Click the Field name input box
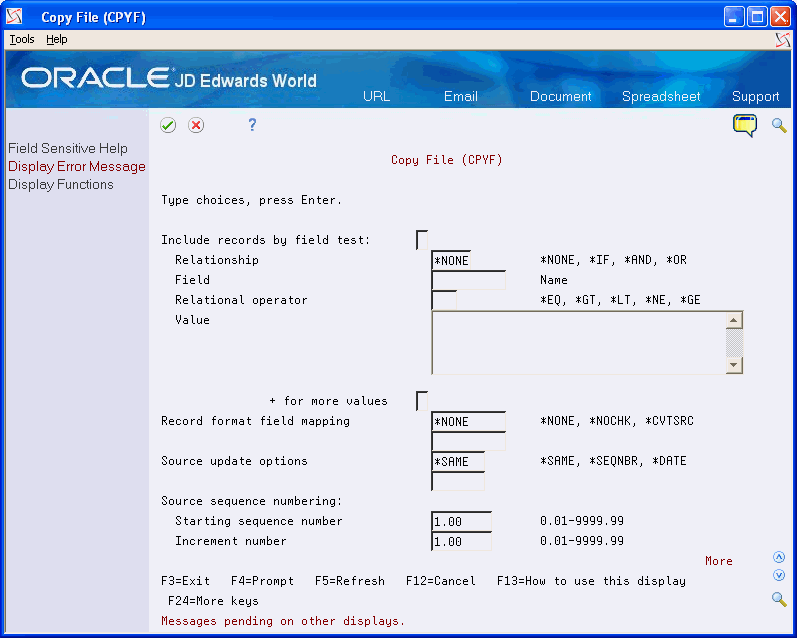The width and height of the screenshot is (797, 638). 468,280
